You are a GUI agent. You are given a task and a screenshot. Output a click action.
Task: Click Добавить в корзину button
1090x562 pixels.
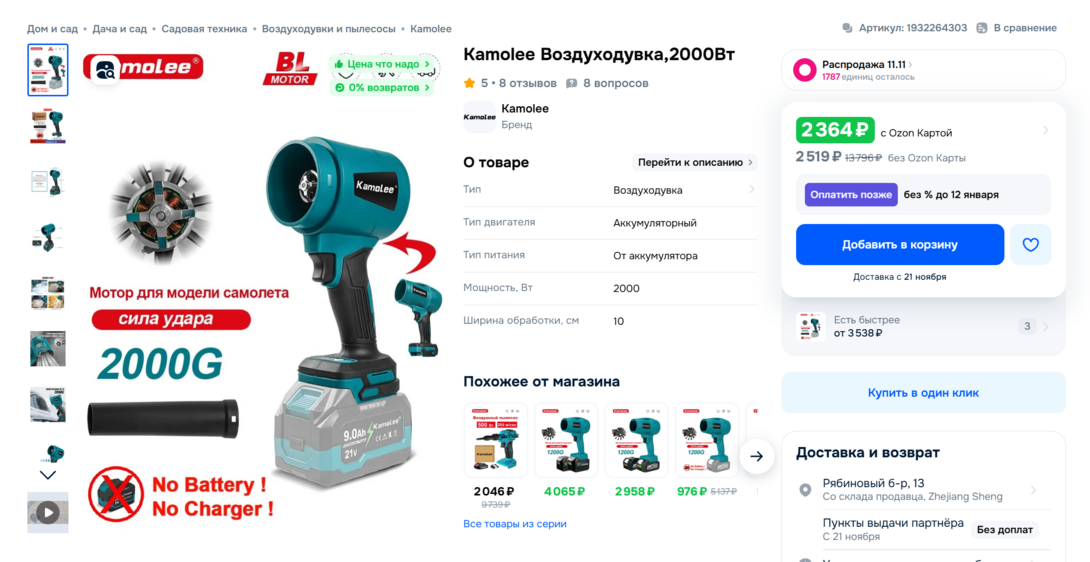coord(900,245)
